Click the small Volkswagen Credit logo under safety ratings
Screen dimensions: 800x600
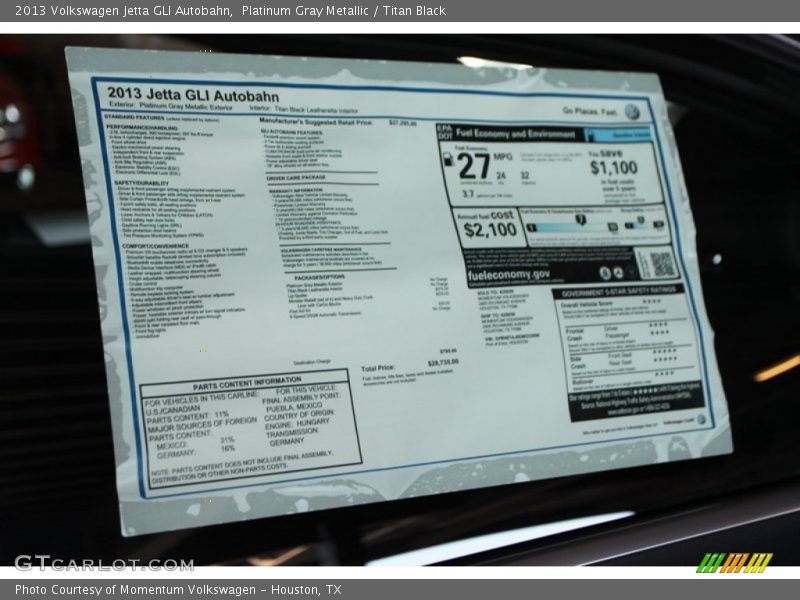pyautogui.click(x=702, y=420)
